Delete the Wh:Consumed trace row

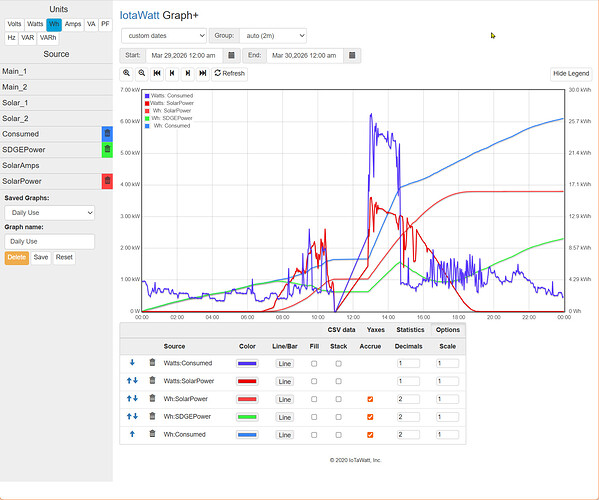pyautogui.click(x=152, y=434)
